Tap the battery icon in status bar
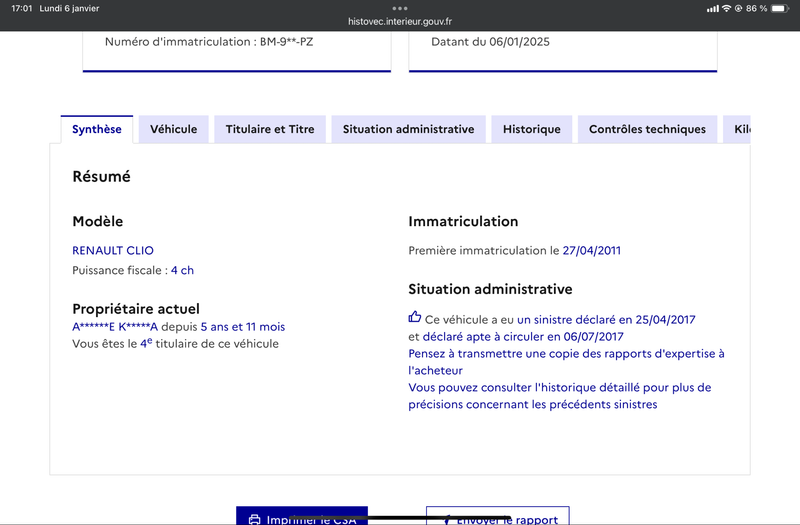 [x=780, y=8]
